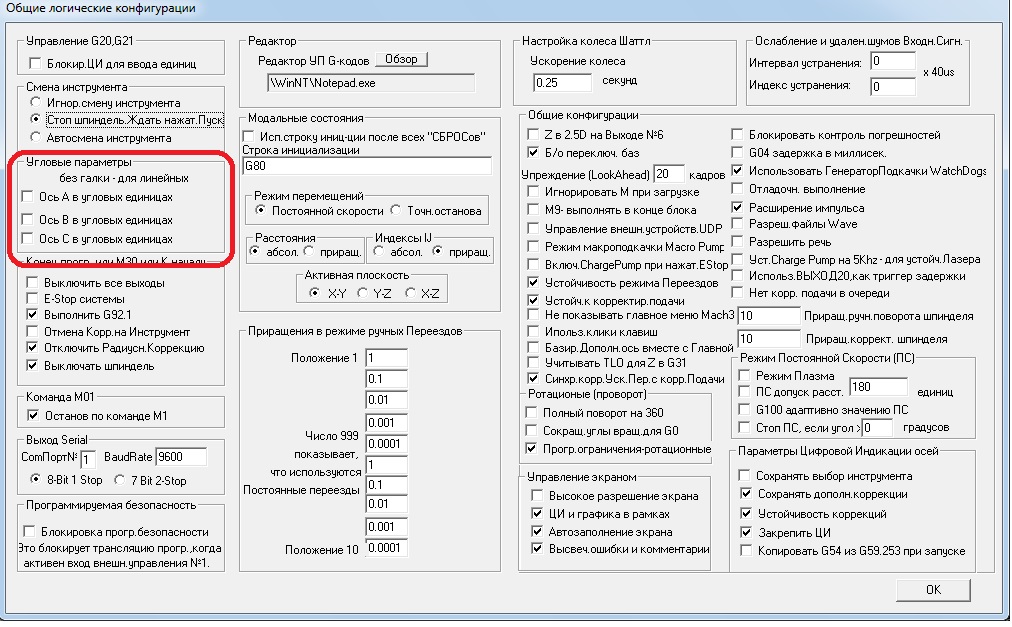Image resolution: width=1012 pixels, height=627 pixels.
Task: Select 'абсол.' under Расстояния
Action: point(255,251)
